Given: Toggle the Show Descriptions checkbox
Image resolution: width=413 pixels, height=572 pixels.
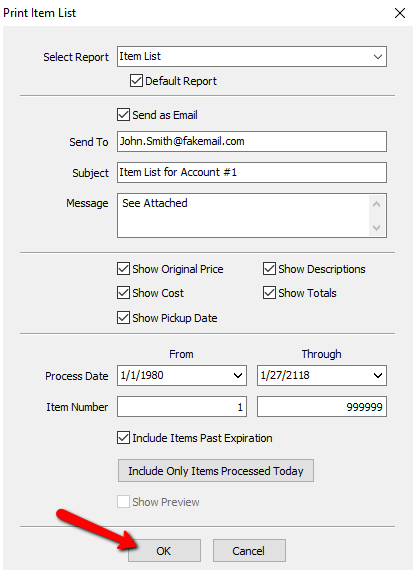Looking at the screenshot, I should tap(269, 269).
